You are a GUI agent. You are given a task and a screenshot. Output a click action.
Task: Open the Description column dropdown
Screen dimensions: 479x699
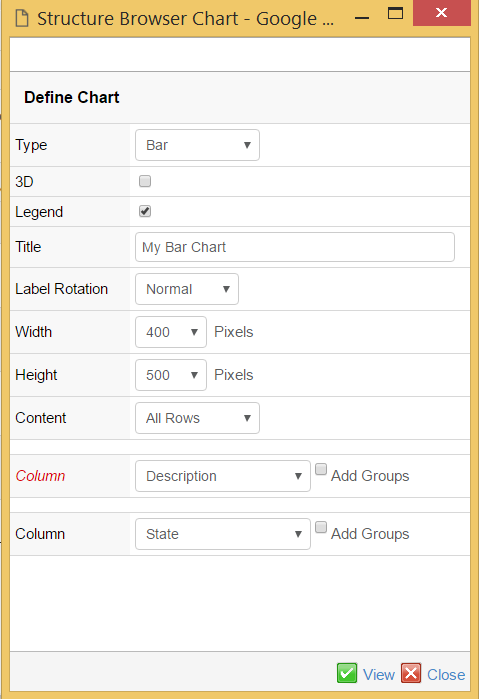223,476
